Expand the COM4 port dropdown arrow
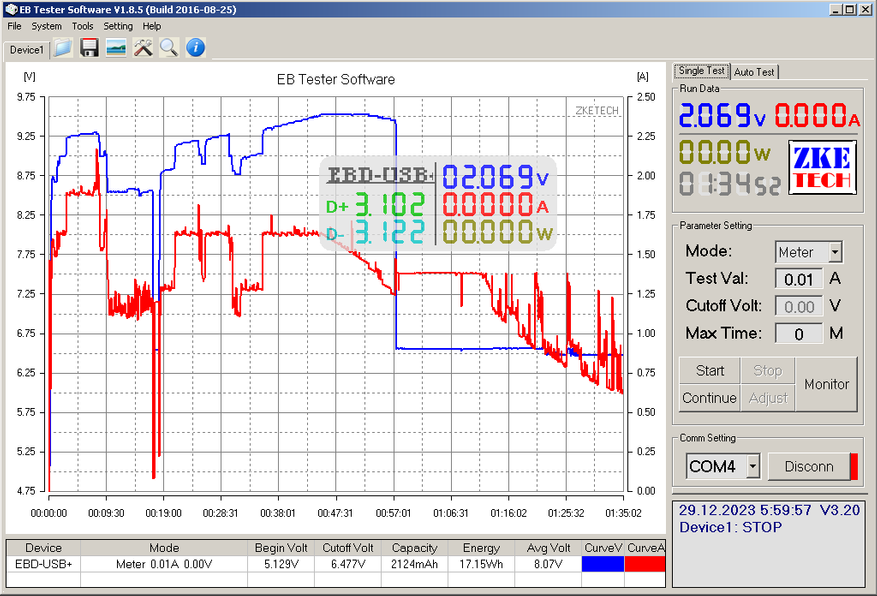 (753, 466)
